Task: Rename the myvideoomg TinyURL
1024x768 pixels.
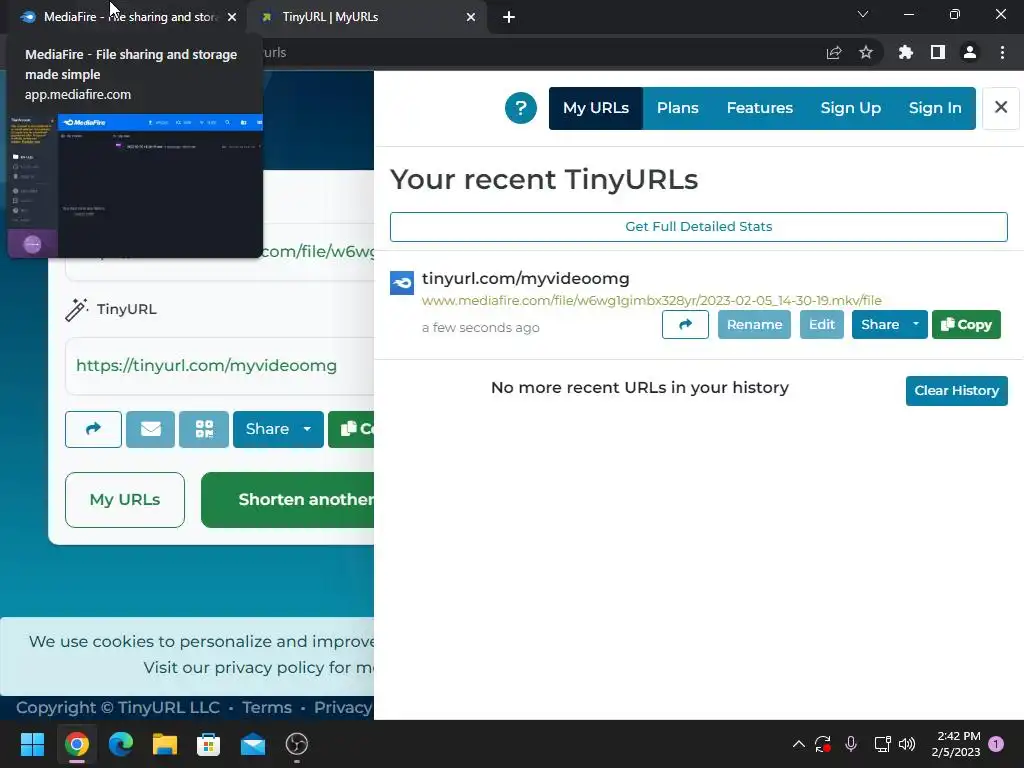Action: pos(754,325)
